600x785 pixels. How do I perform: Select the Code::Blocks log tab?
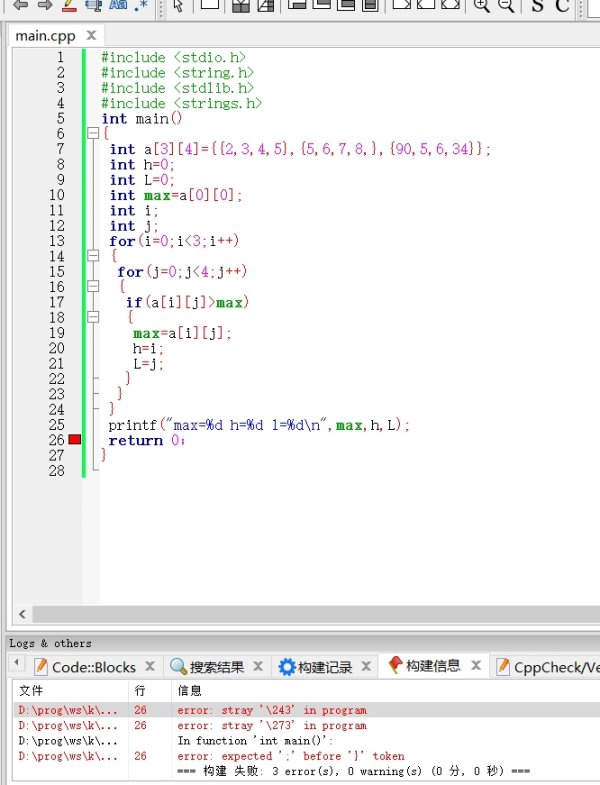(x=92, y=667)
